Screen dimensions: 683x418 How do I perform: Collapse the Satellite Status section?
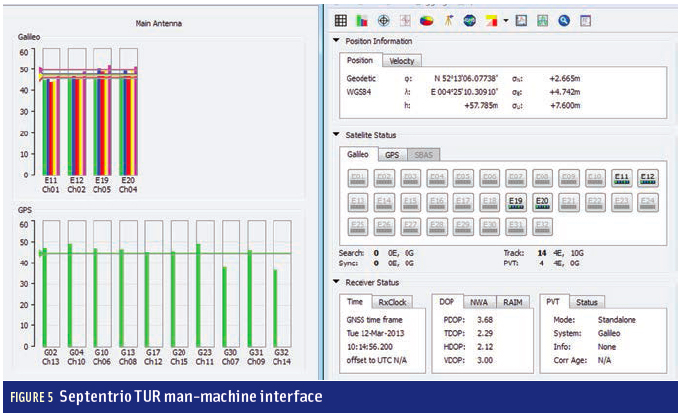(336, 135)
